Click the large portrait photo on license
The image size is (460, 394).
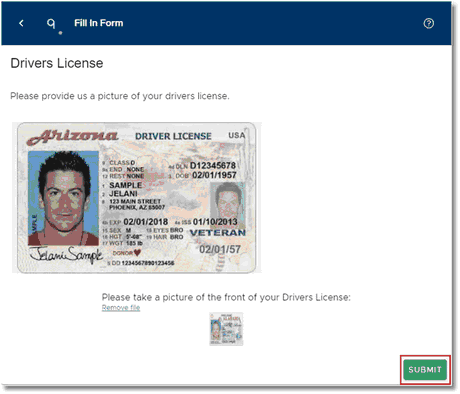pos(63,198)
